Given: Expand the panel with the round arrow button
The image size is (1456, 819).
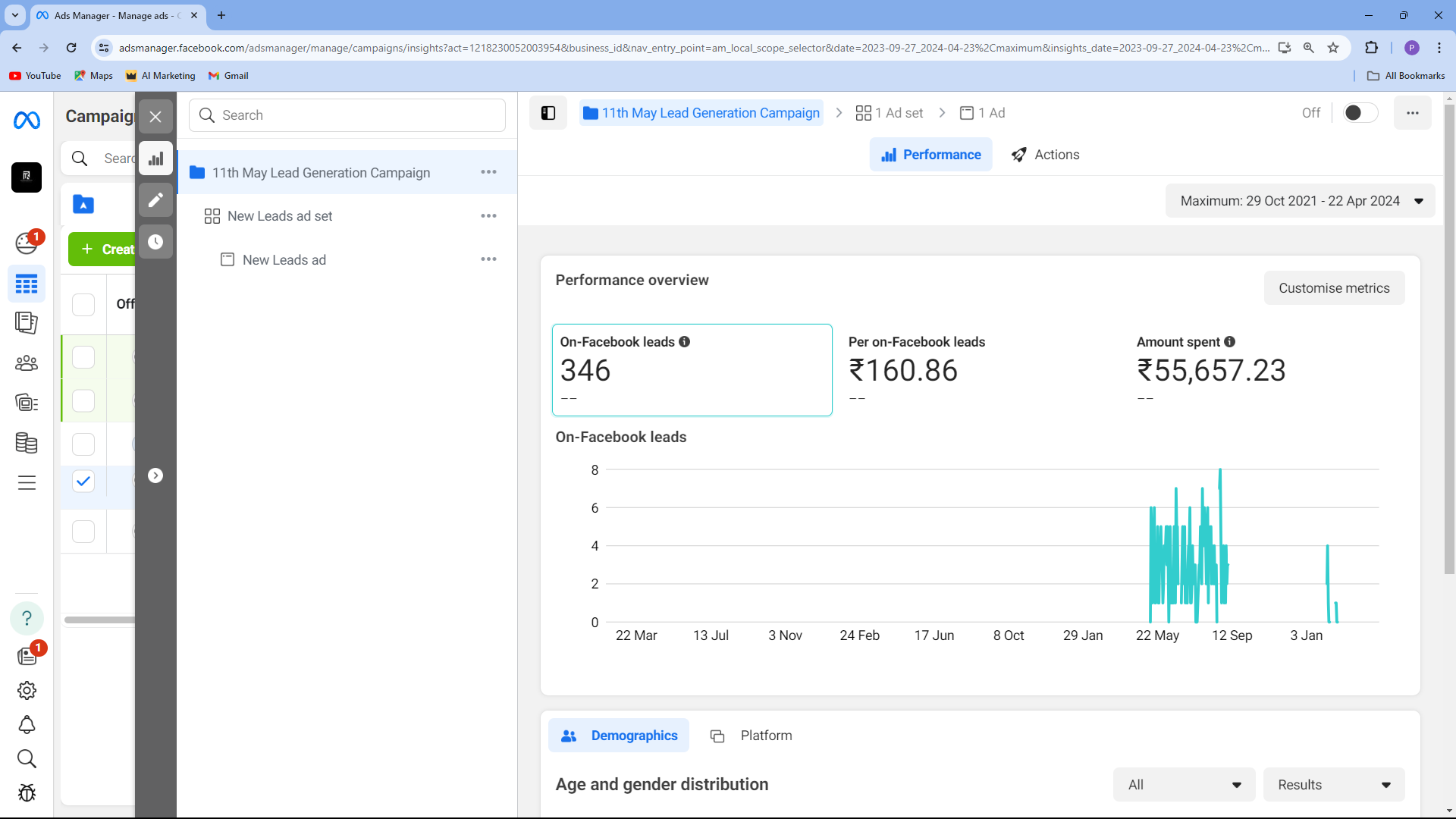Looking at the screenshot, I should coord(155,475).
